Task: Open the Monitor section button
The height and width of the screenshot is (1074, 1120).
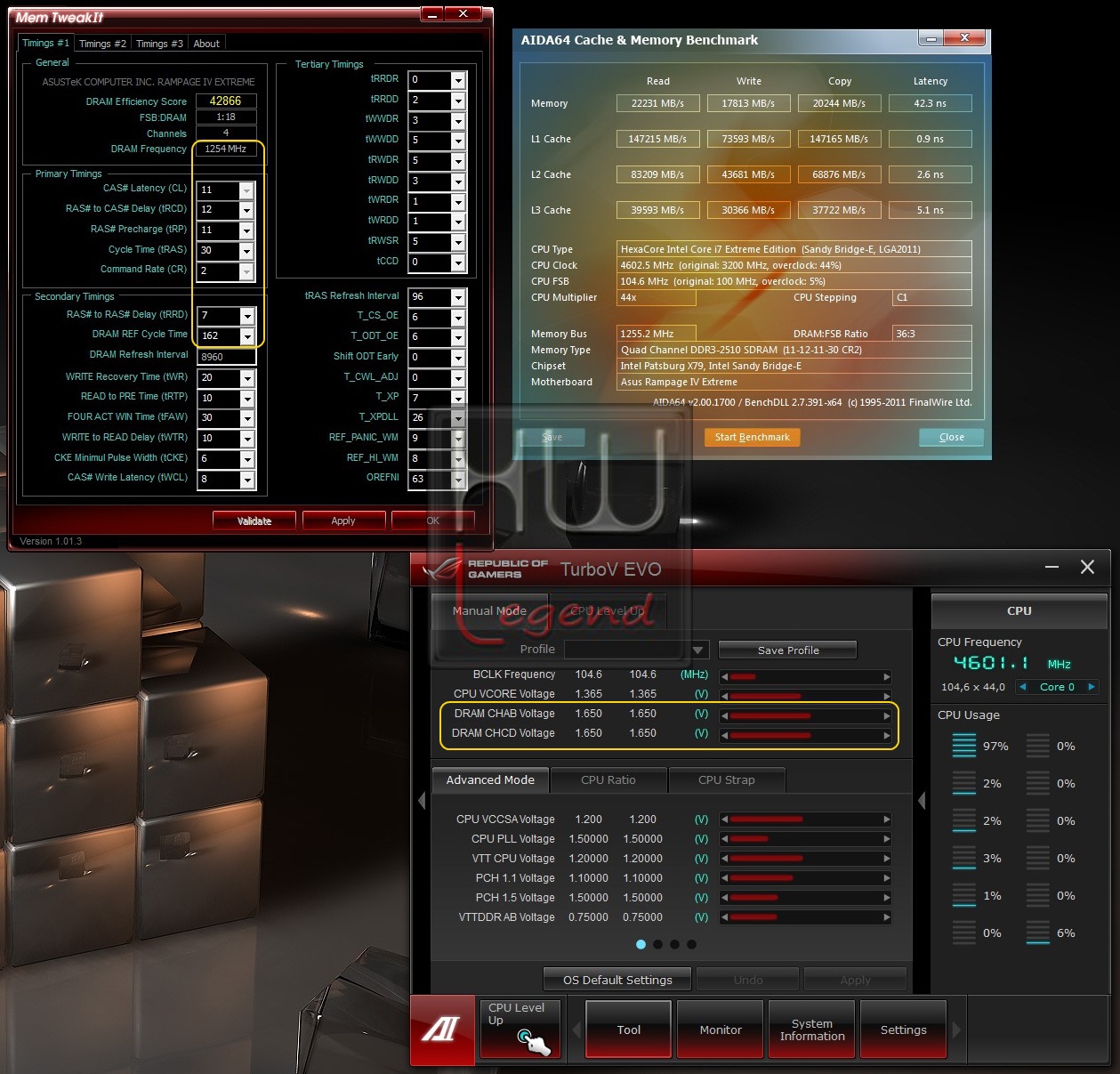Action: pos(721,1030)
